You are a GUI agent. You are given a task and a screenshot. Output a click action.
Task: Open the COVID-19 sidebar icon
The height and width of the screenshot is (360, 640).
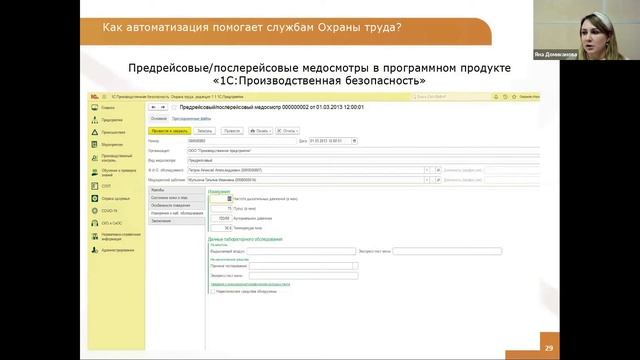pyautogui.click(x=95, y=211)
